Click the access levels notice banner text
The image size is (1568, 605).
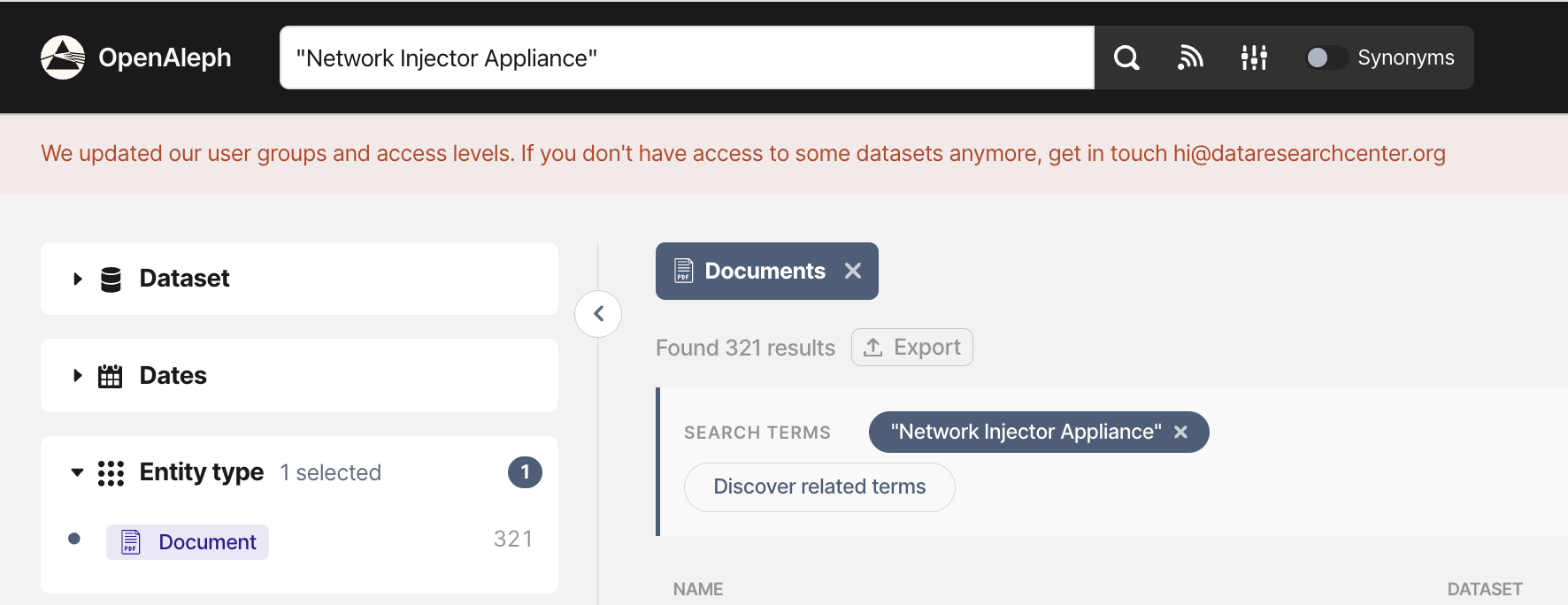[x=743, y=154]
